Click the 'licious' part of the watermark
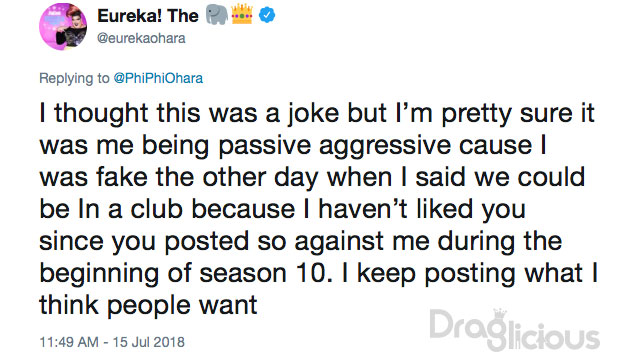Viewport: 638px width, 364px height. click(x=551, y=337)
